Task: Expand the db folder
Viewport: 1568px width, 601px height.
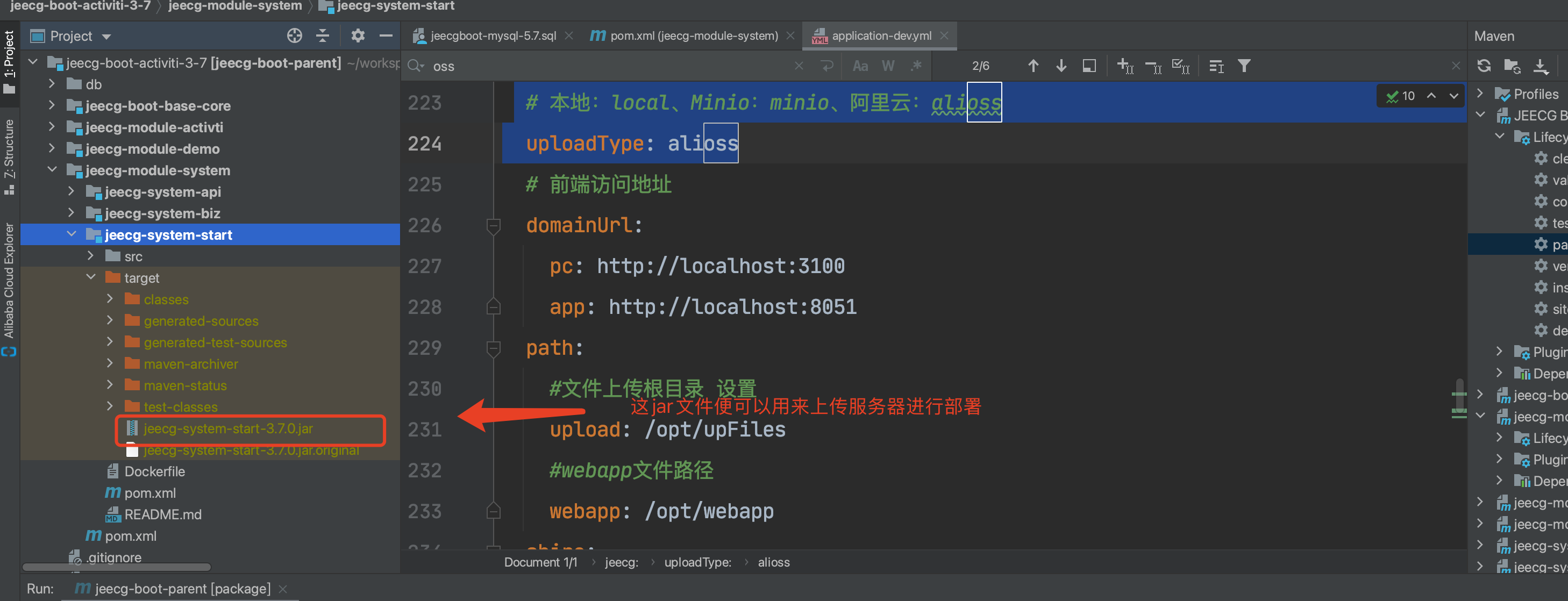Action: click(x=52, y=84)
